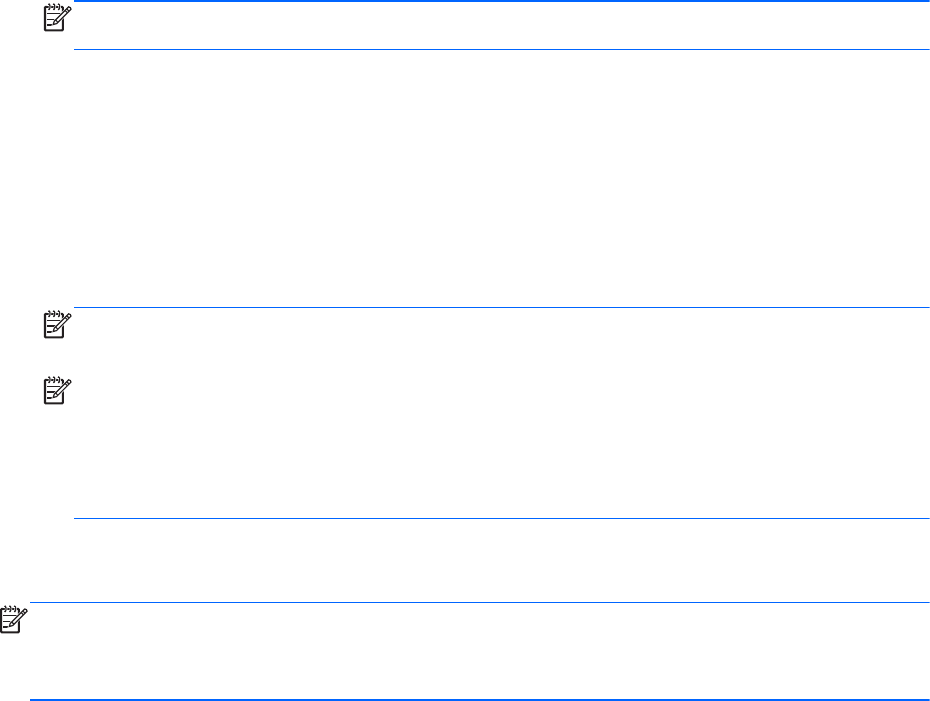Click the blue rule closing the first note
930x701 pixels.
[x=500, y=50]
